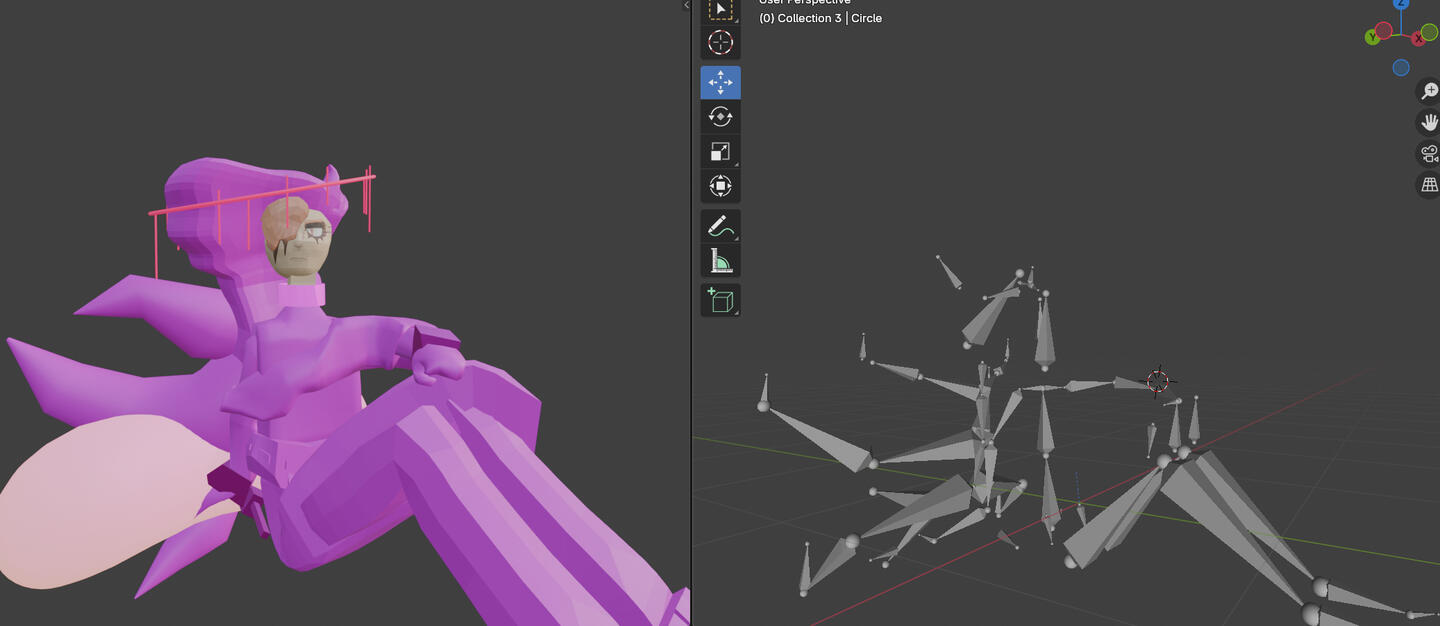Image resolution: width=1440 pixels, height=626 pixels.
Task: Click the zoom magnifier viewport button
Action: 1429,91
